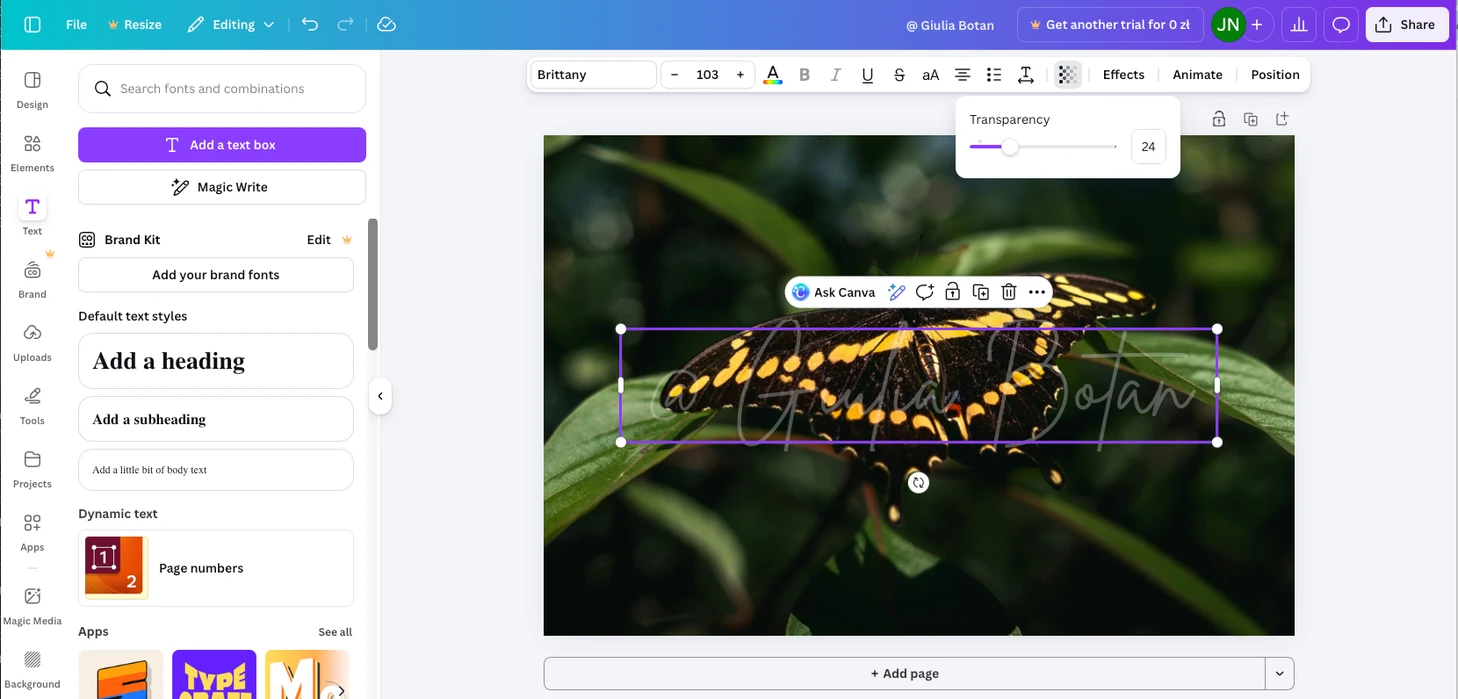Open the Position menu
The height and width of the screenshot is (699, 1458).
click(1275, 74)
